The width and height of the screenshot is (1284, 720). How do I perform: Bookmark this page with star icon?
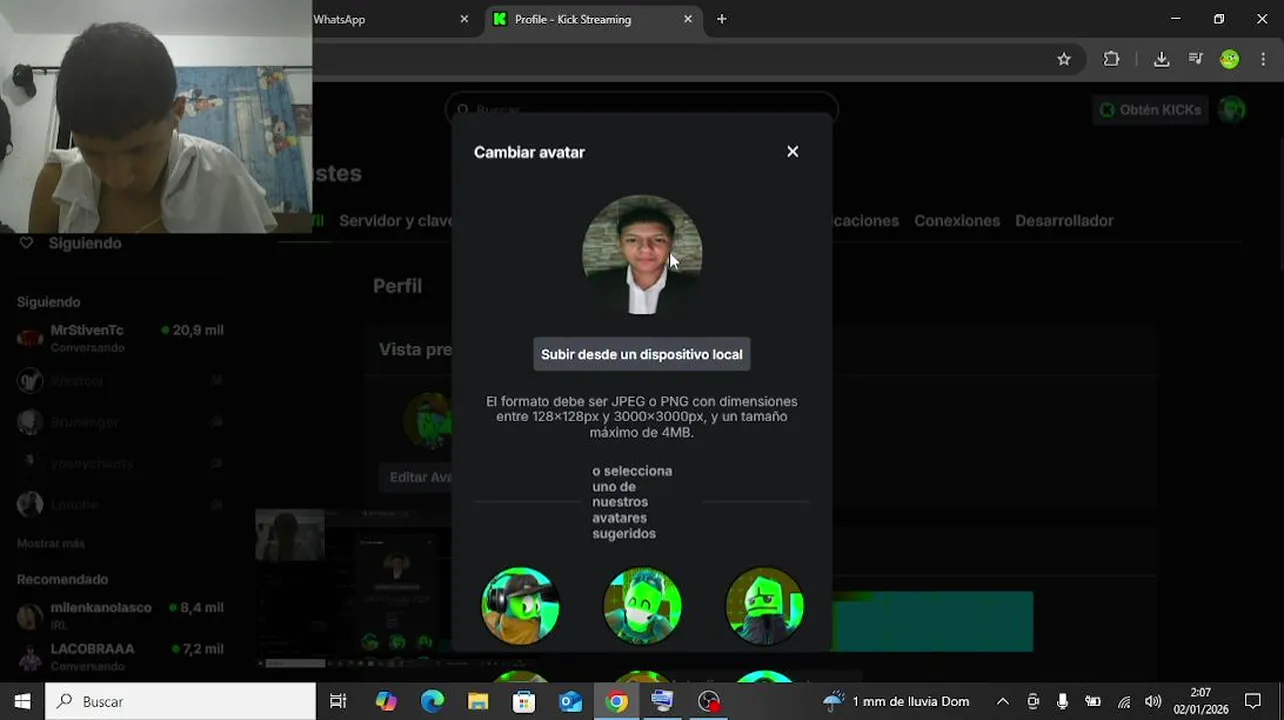(x=1064, y=59)
